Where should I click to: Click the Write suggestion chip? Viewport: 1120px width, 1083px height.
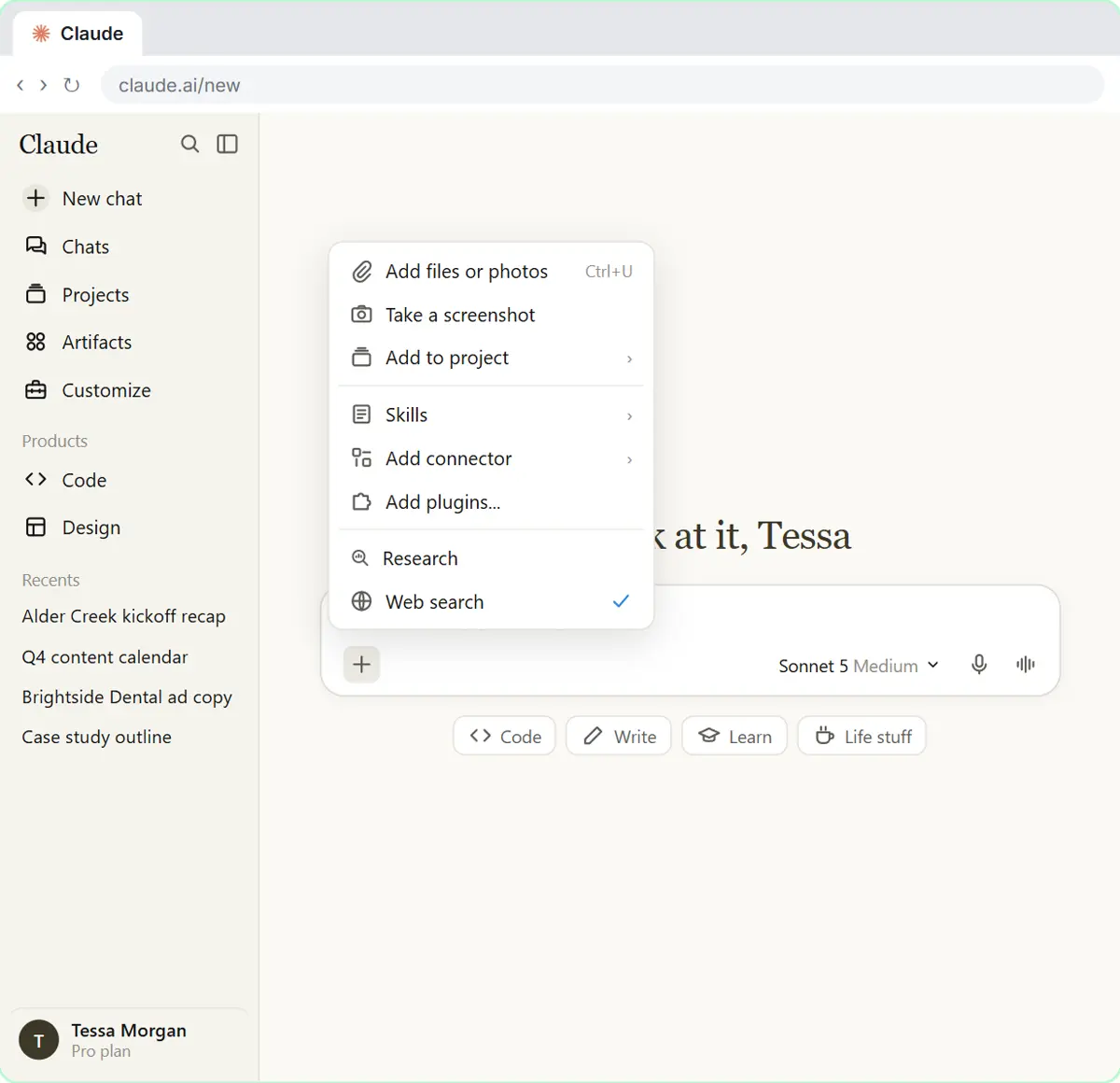pyautogui.click(x=619, y=736)
